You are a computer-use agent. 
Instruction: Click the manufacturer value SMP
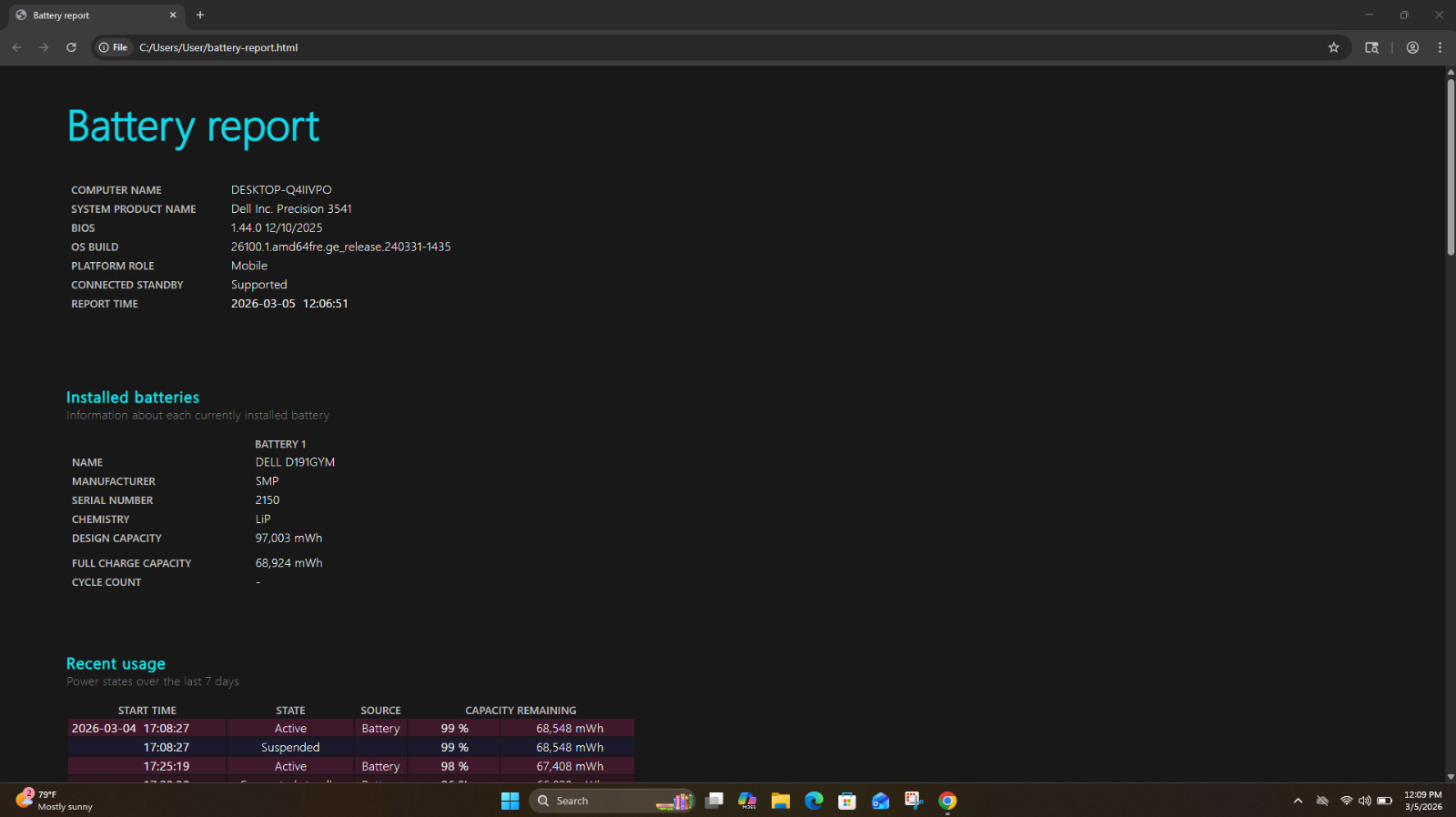click(267, 481)
